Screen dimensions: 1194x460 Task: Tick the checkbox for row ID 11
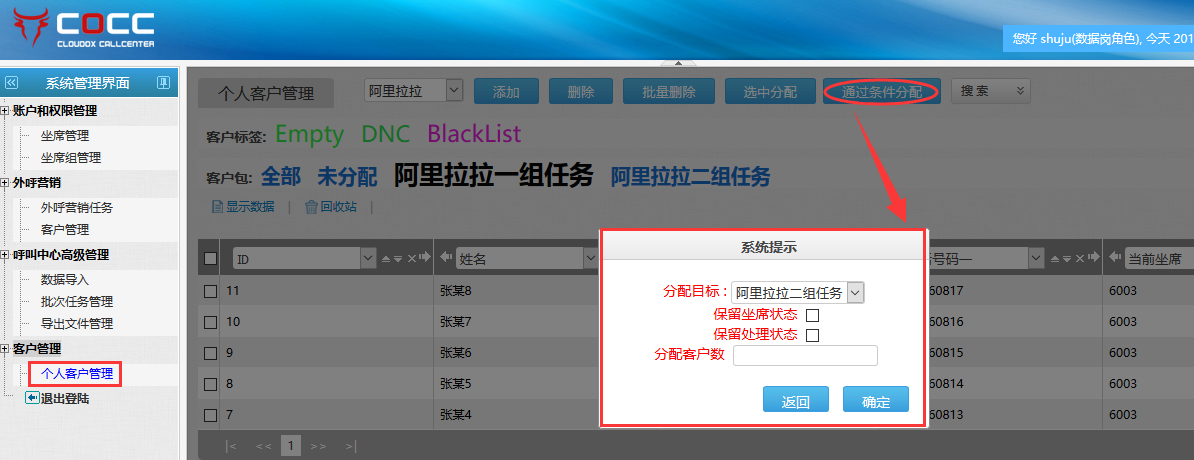tap(210, 292)
